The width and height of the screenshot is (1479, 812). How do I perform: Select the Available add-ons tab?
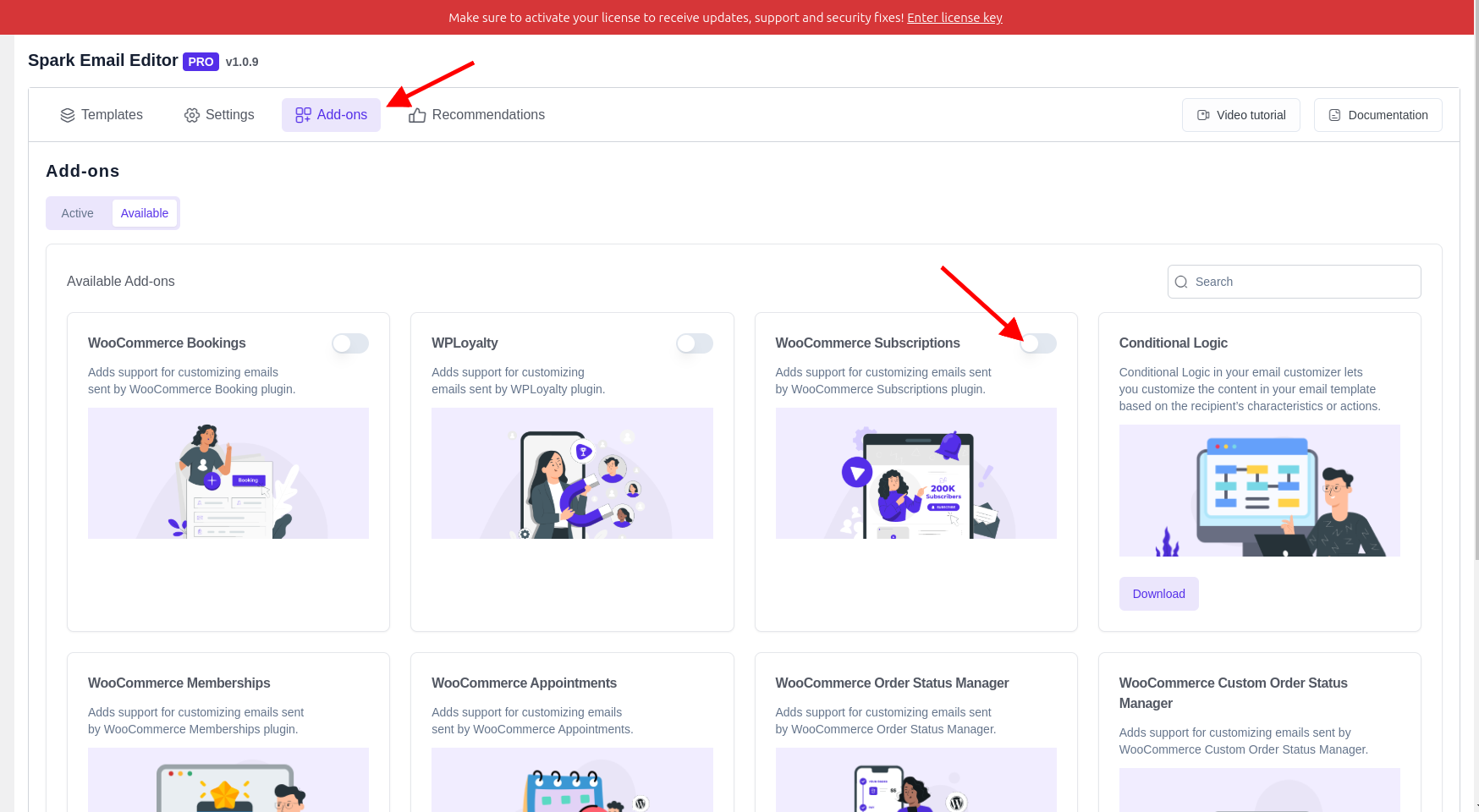(144, 213)
